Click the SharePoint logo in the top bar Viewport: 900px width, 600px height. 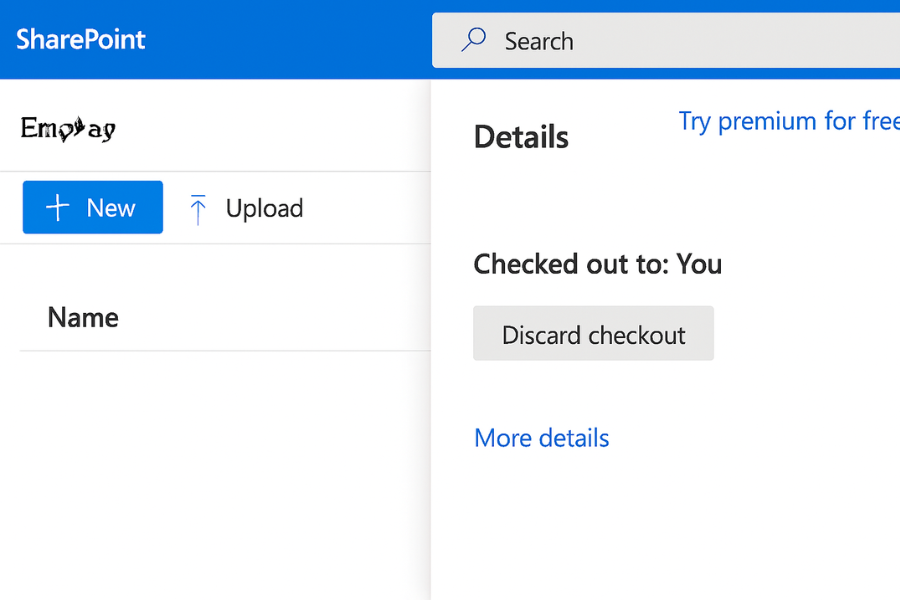pos(79,39)
